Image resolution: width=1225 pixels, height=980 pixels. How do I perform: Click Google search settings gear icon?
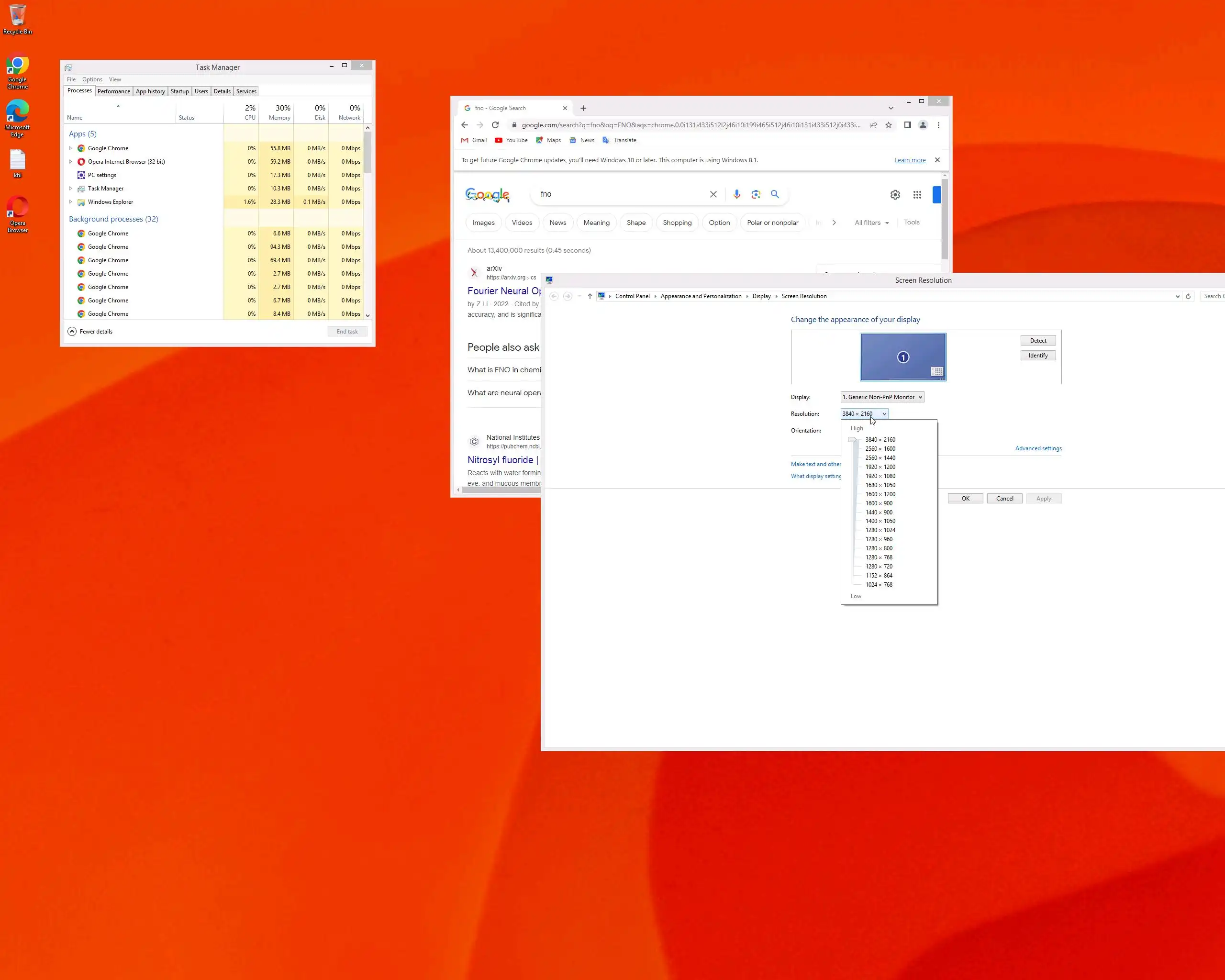coord(895,195)
